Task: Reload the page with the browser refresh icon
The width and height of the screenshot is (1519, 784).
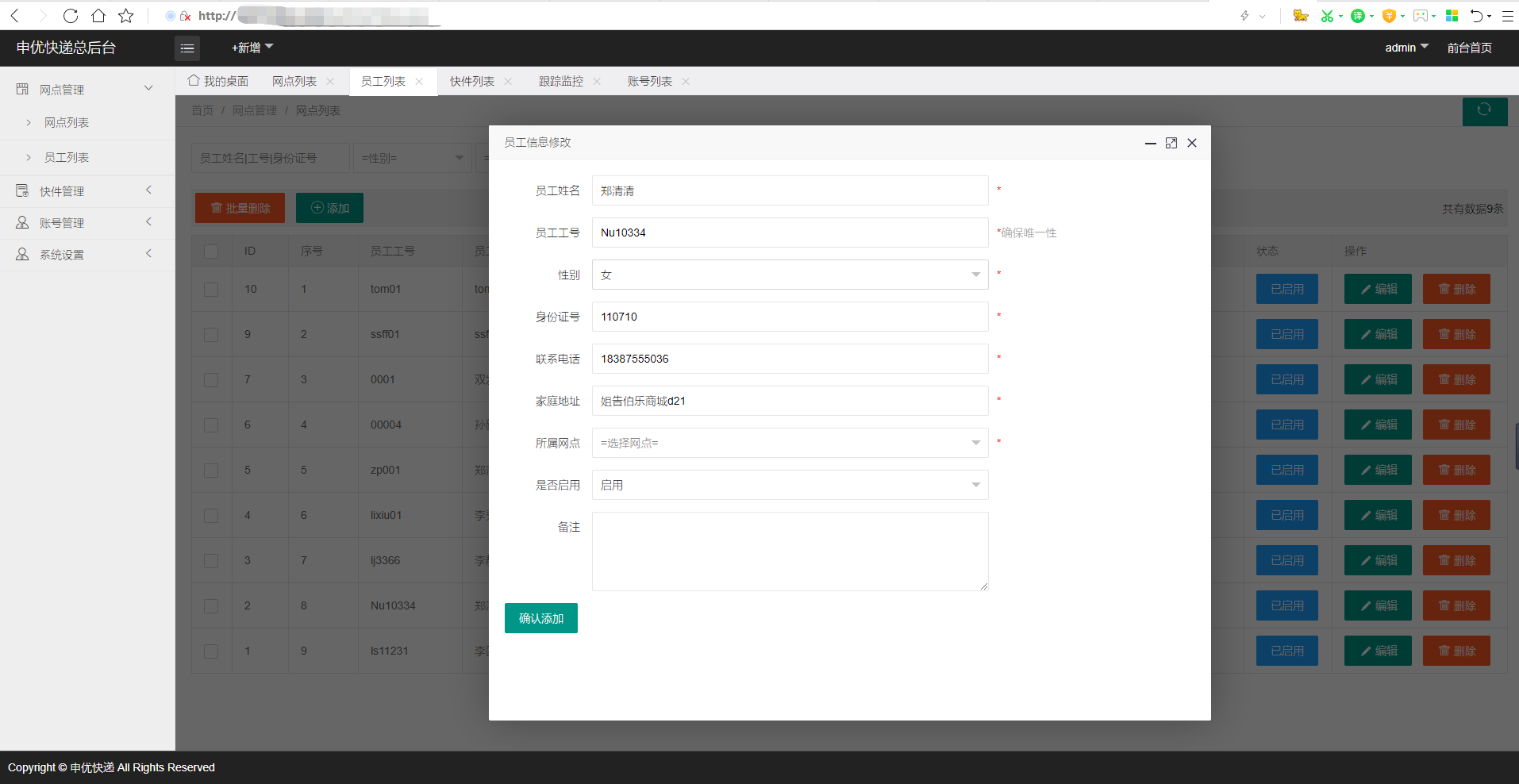Action: (x=70, y=16)
